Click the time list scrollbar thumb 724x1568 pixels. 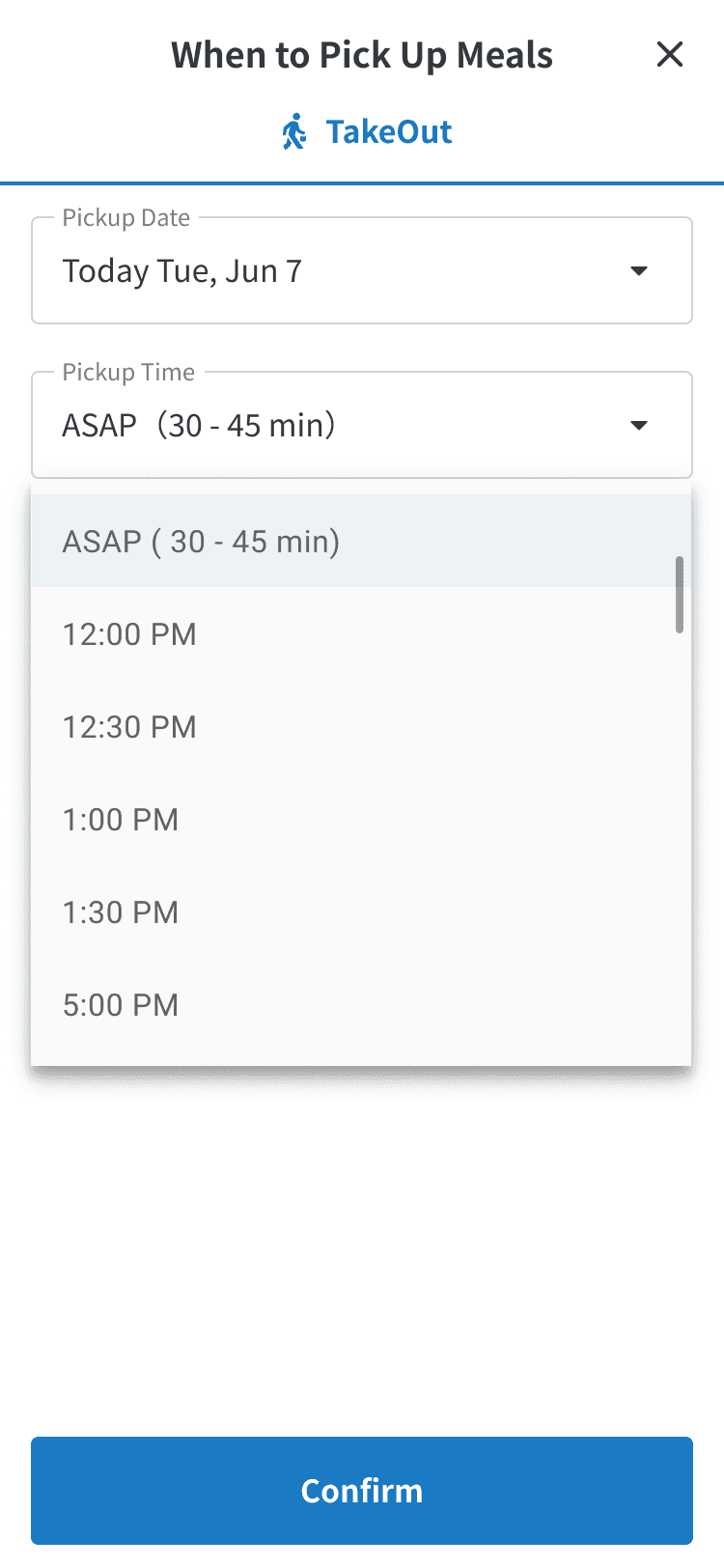point(680,595)
